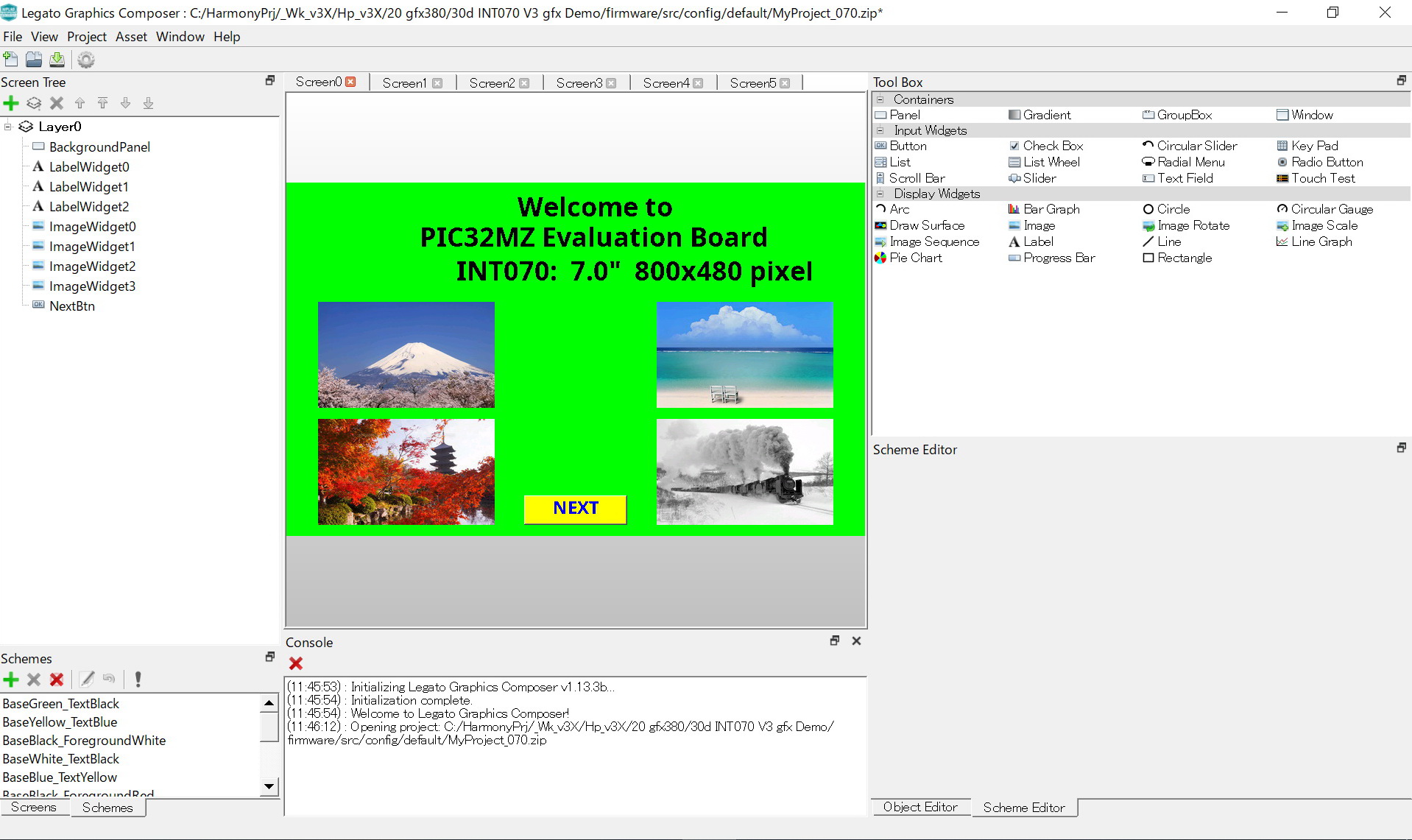Screen dimensions: 1412x840
Task: Click the red X delete scheme icon
Action: coord(57,680)
